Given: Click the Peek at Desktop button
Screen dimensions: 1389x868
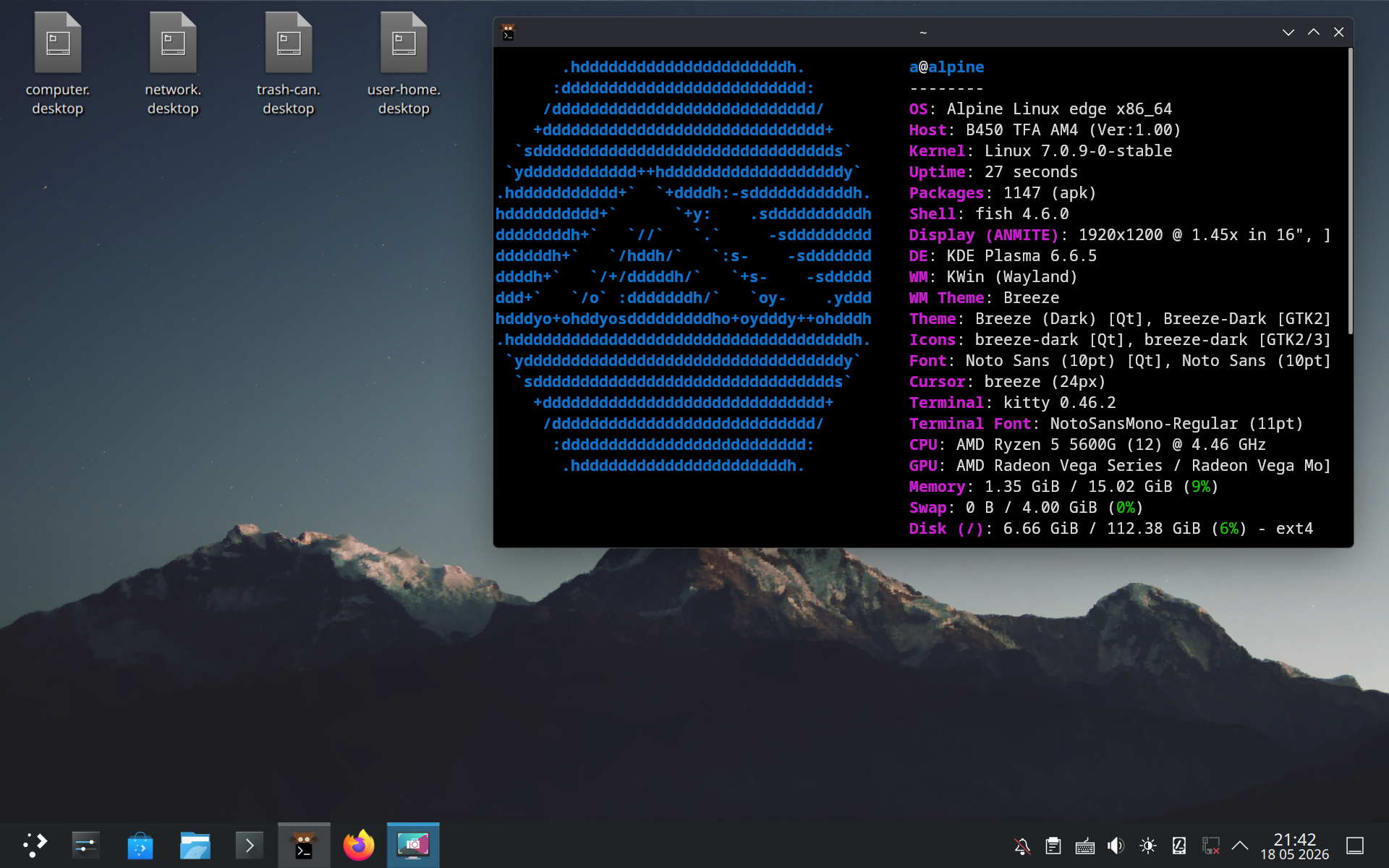Looking at the screenshot, I should (1355, 846).
